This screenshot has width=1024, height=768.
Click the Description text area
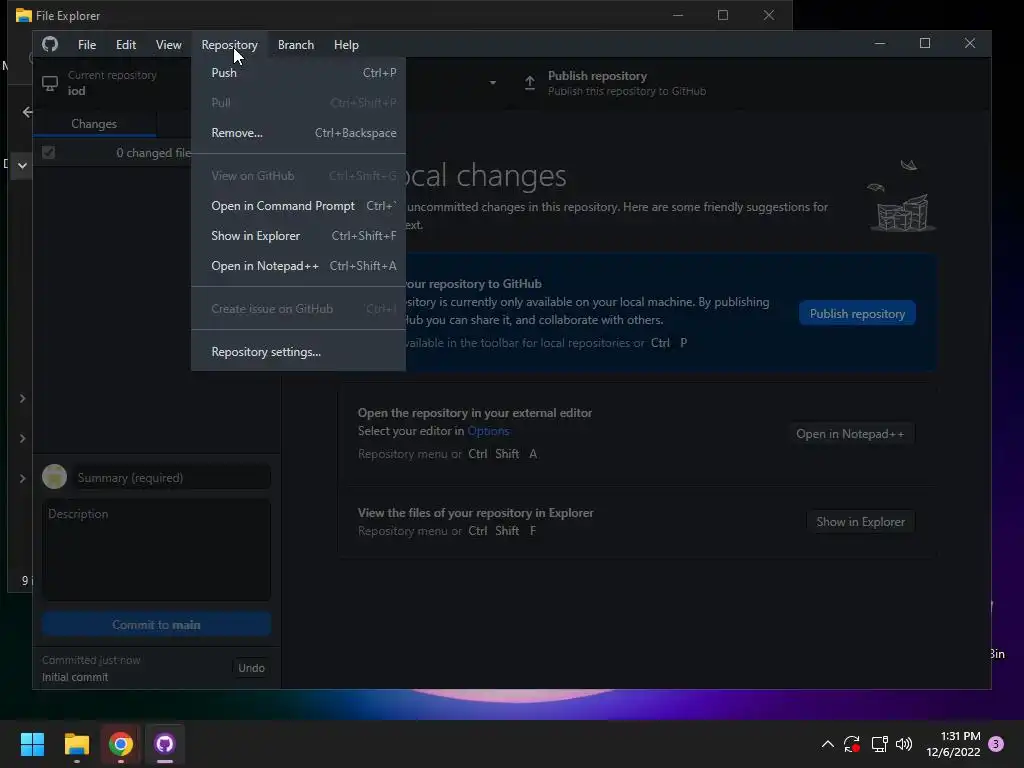coord(156,550)
